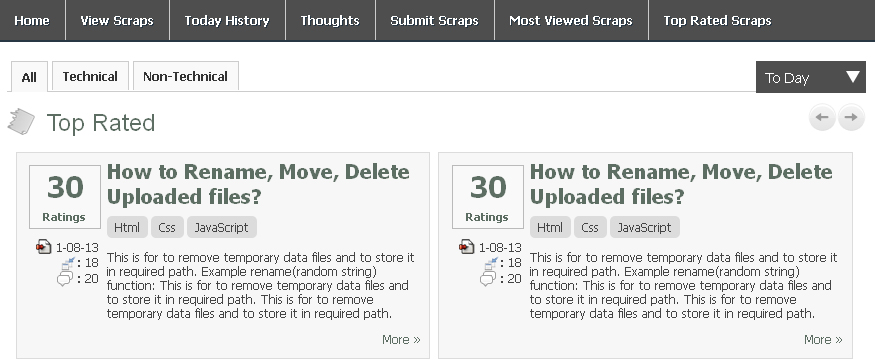Switch to the Technical tab
Image resolution: width=875 pixels, height=363 pixels.
[90, 76]
